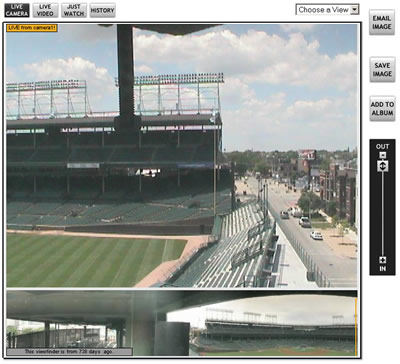Click the red billboard in the live camera image
This screenshot has height=364, width=400.
pyautogui.click(x=307, y=154)
